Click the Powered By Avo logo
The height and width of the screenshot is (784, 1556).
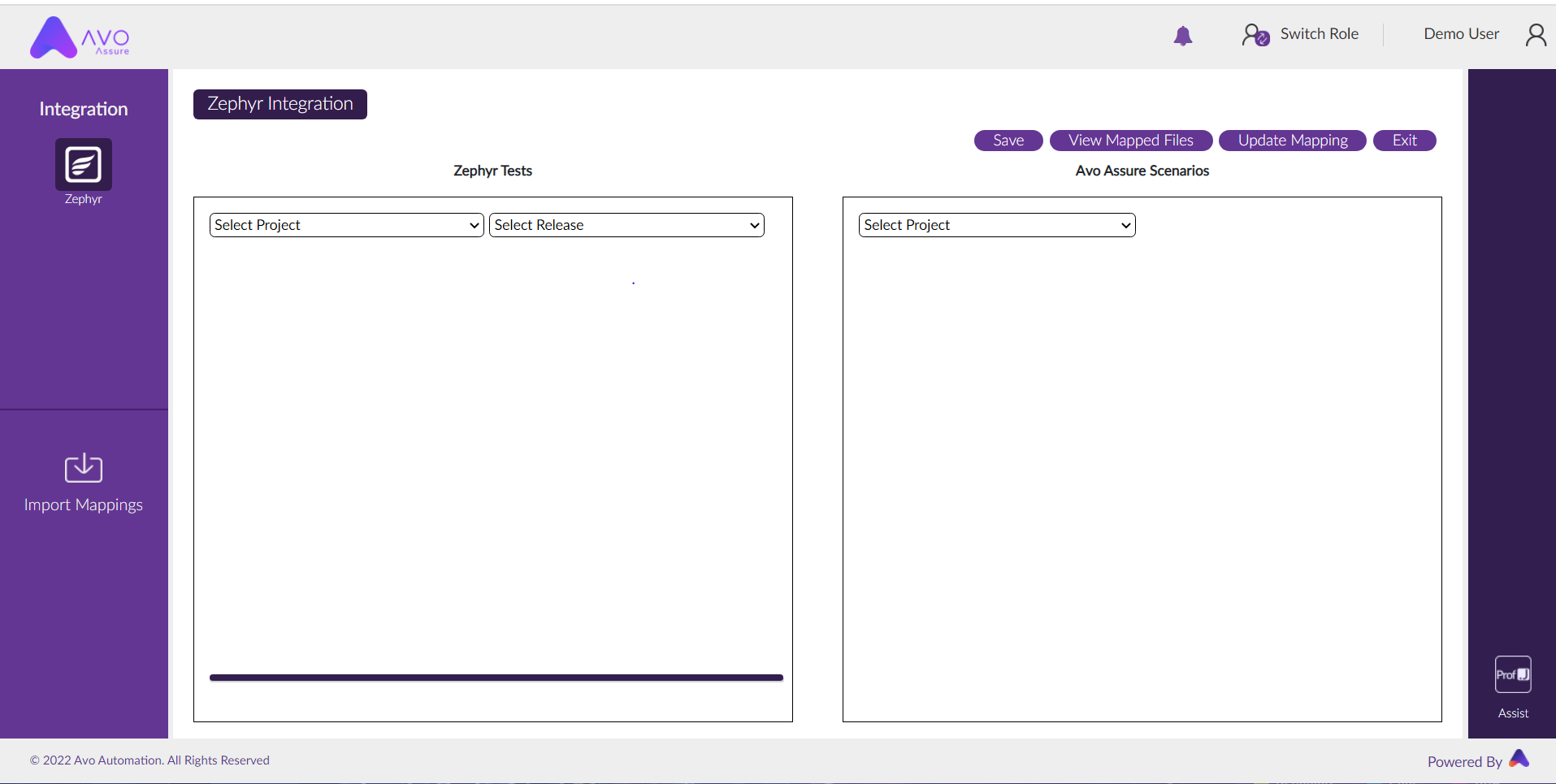pos(1519,759)
